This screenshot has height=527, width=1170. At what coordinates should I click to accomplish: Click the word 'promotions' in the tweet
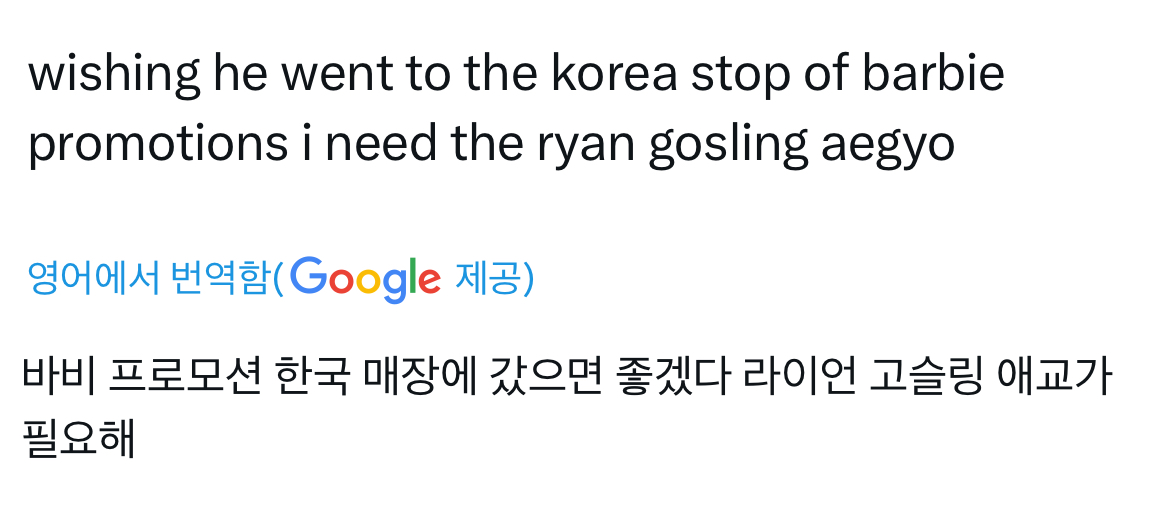tap(157, 146)
